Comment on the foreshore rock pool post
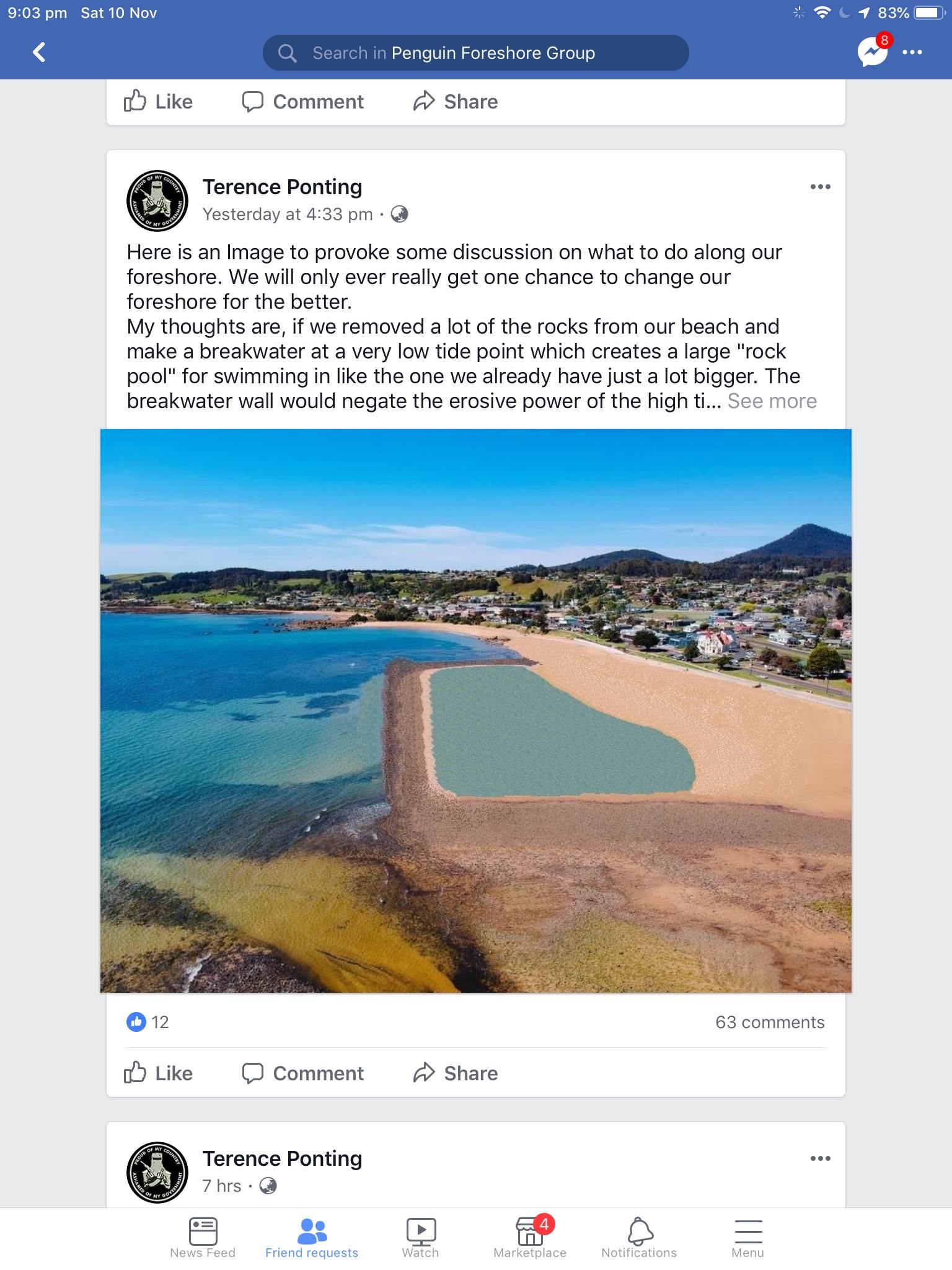The image size is (952, 1270). tap(303, 1073)
